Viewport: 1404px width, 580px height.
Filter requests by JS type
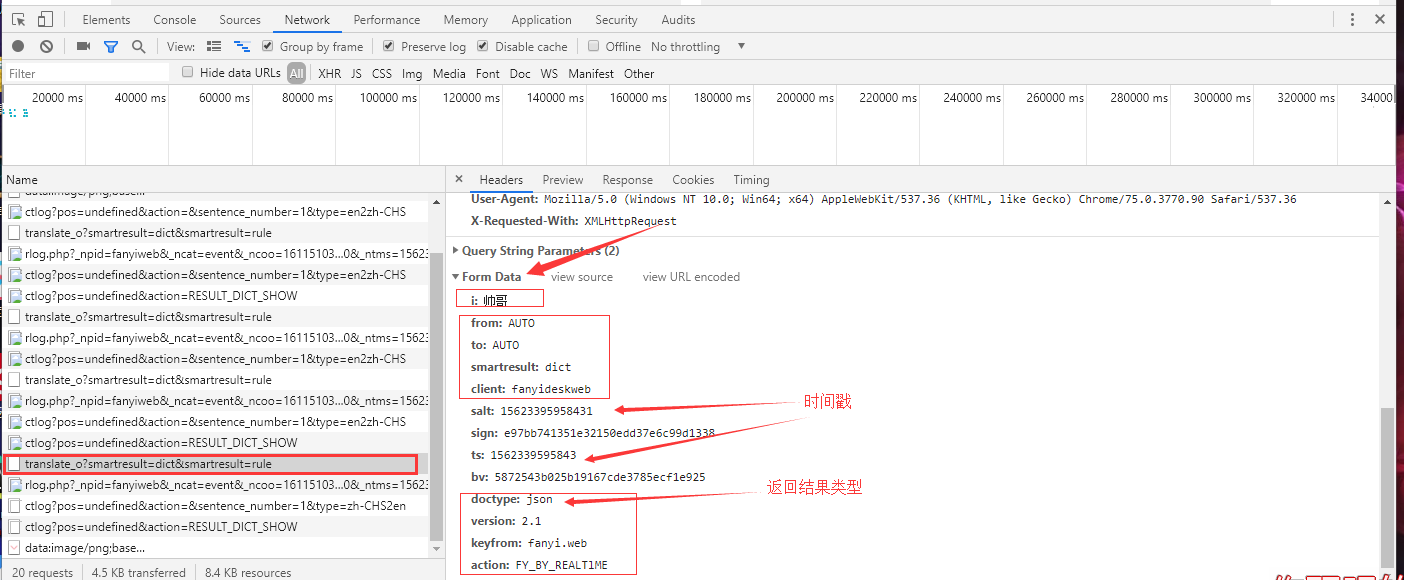click(x=357, y=73)
